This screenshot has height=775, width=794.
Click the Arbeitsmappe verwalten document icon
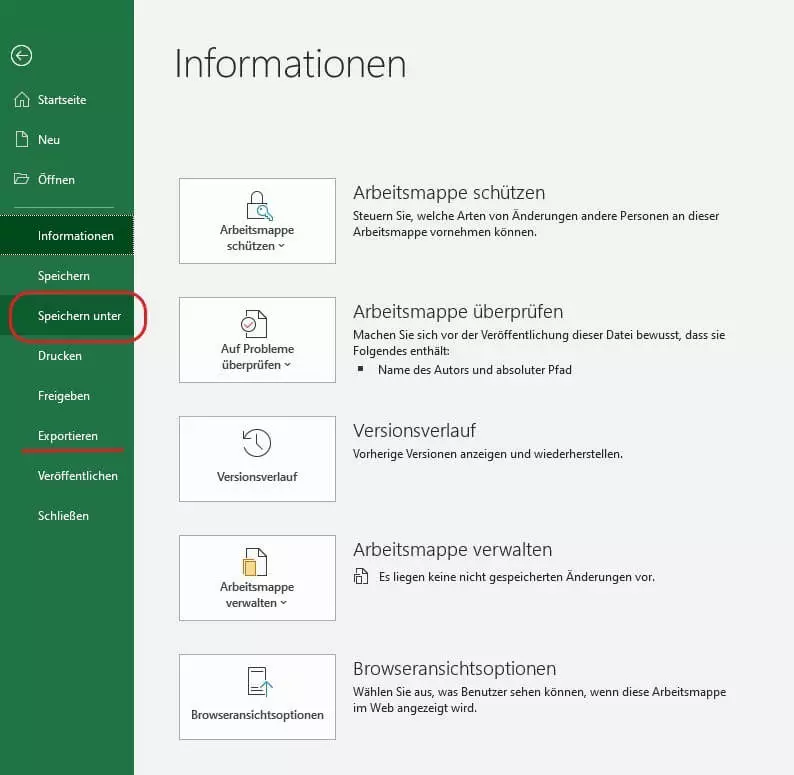point(257,561)
